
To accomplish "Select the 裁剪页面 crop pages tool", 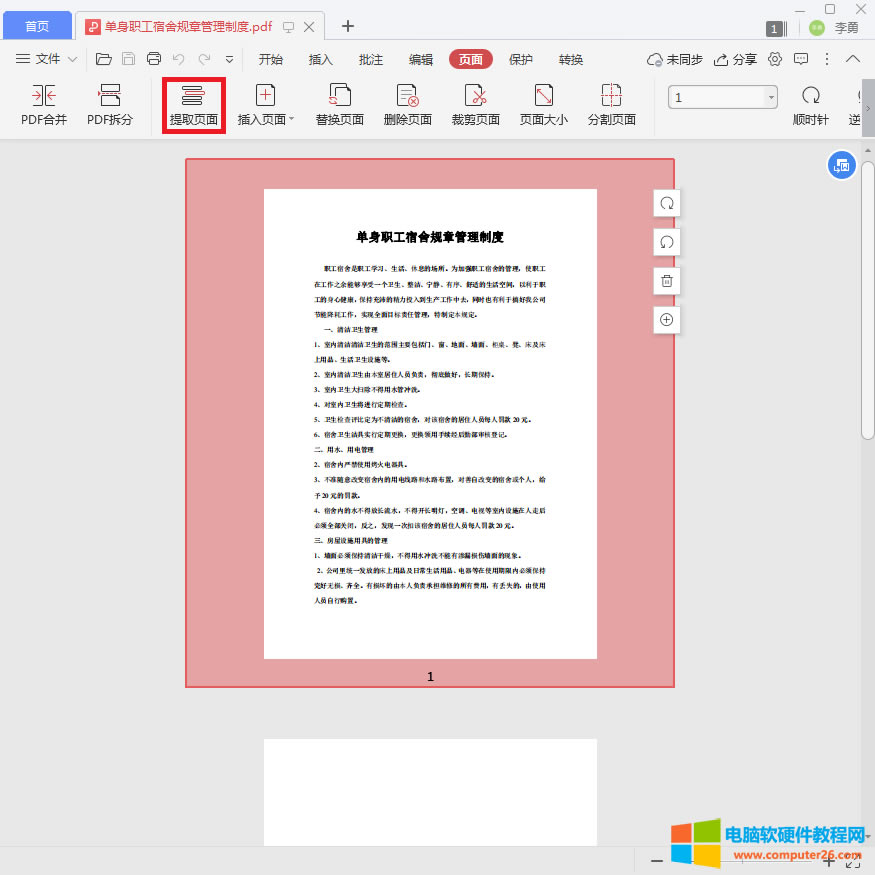I will tap(474, 103).
